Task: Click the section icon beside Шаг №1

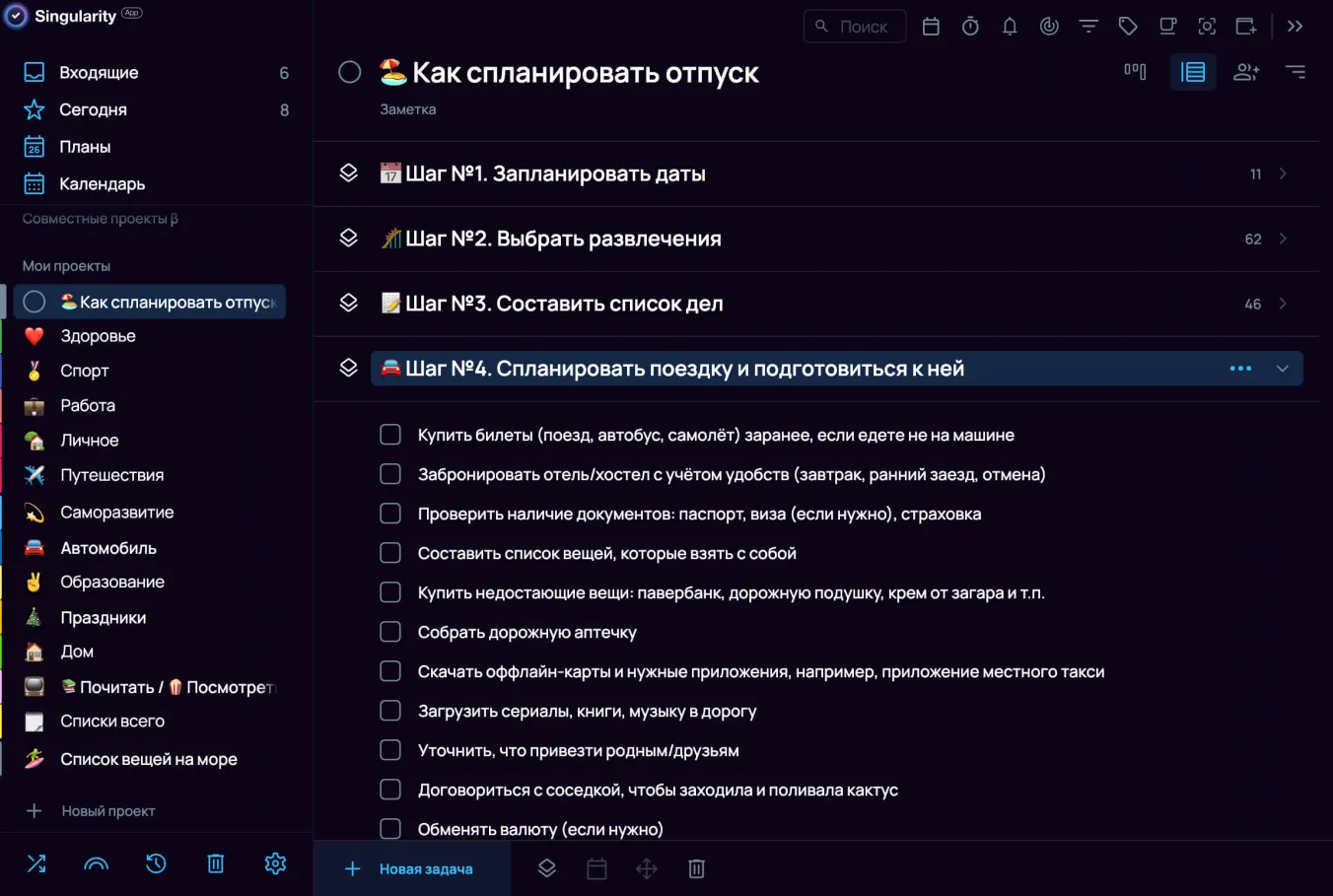Action: tap(348, 173)
